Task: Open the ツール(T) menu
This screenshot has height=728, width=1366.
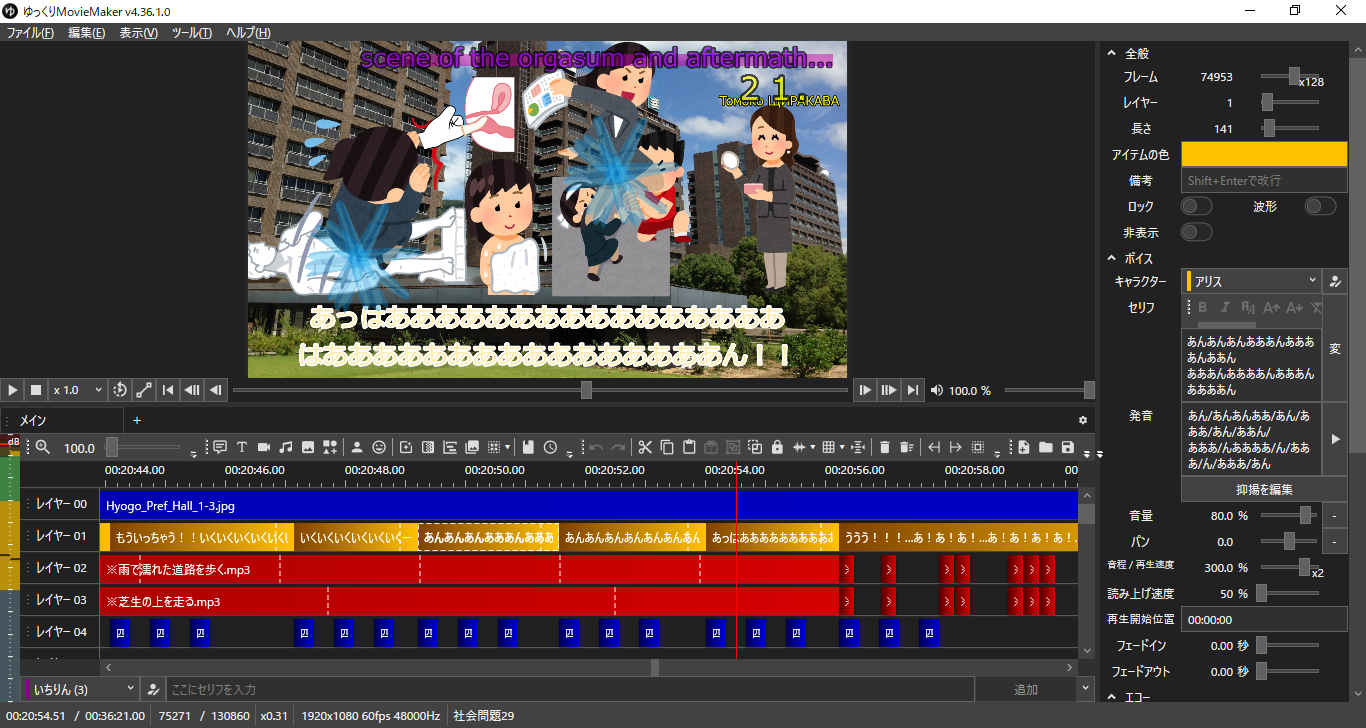Action: 191,33
